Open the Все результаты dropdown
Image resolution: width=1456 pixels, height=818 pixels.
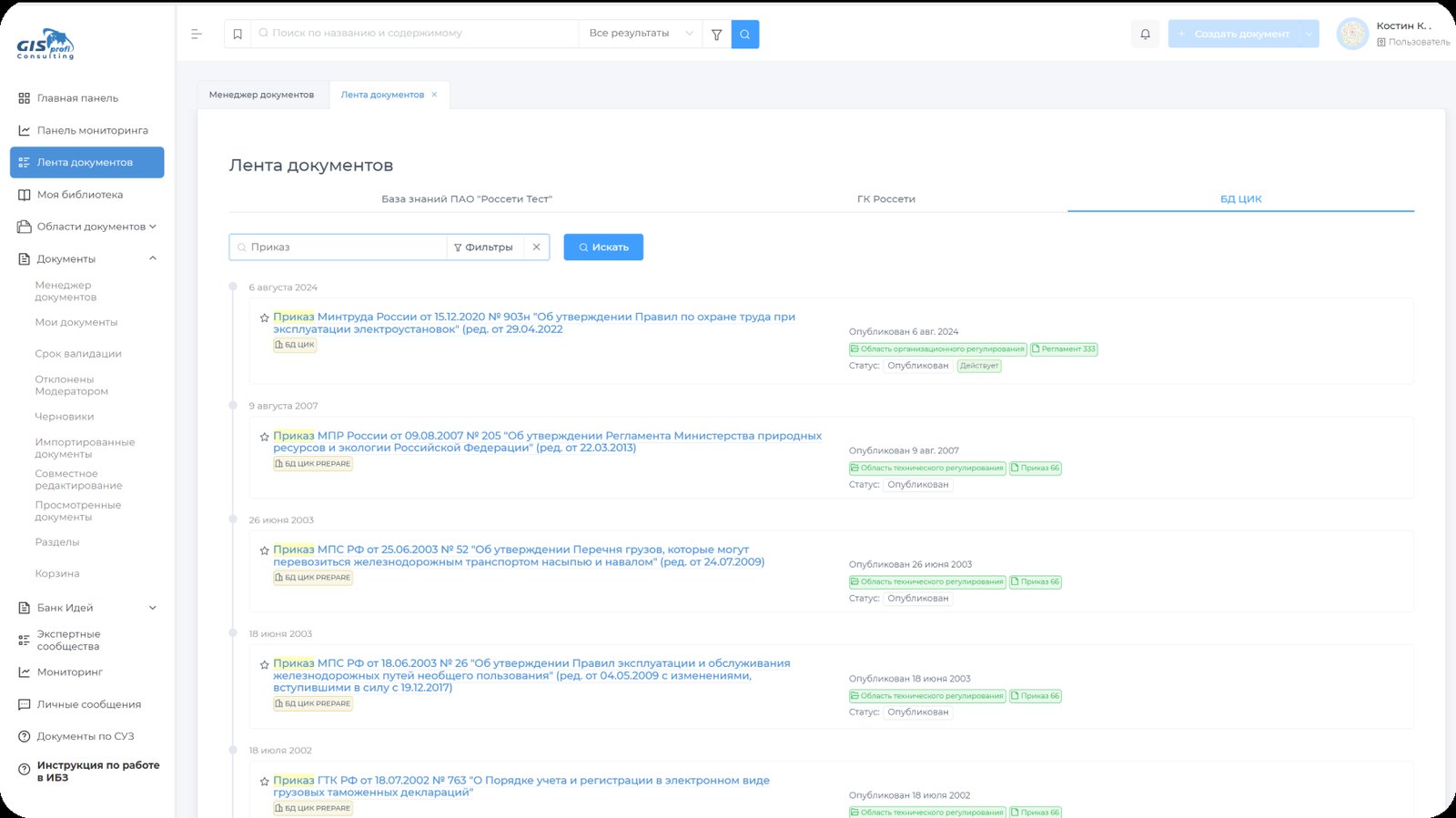(641, 34)
